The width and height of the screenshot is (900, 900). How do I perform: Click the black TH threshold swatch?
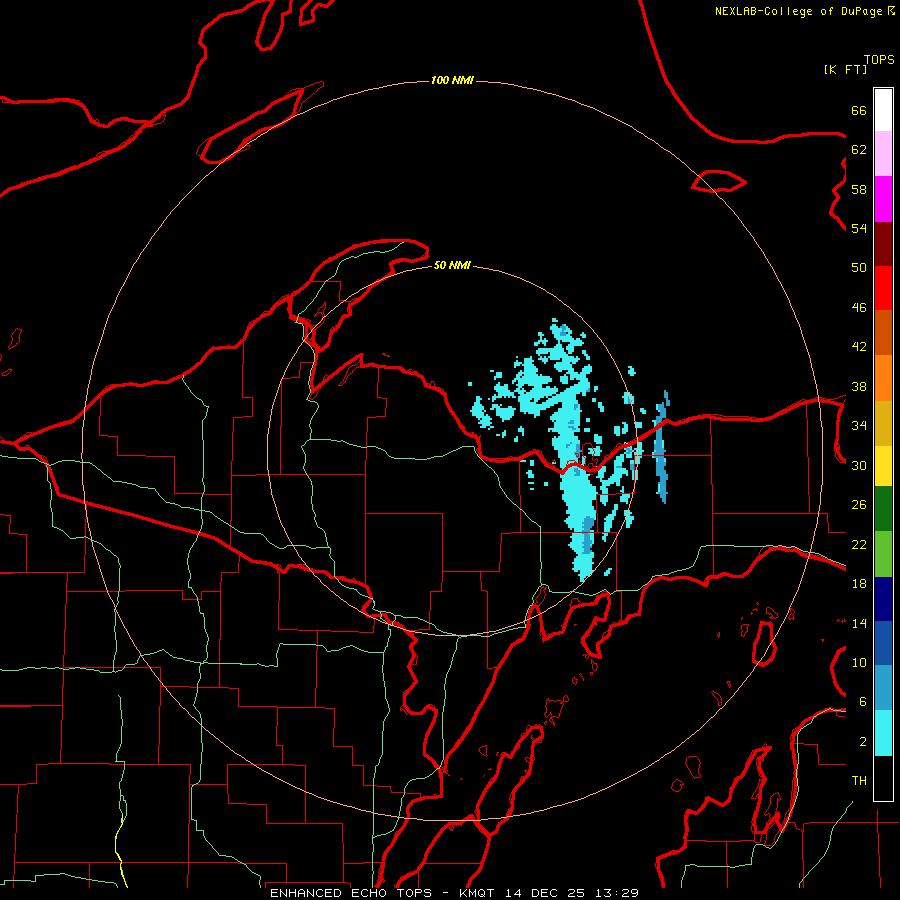pos(883,778)
